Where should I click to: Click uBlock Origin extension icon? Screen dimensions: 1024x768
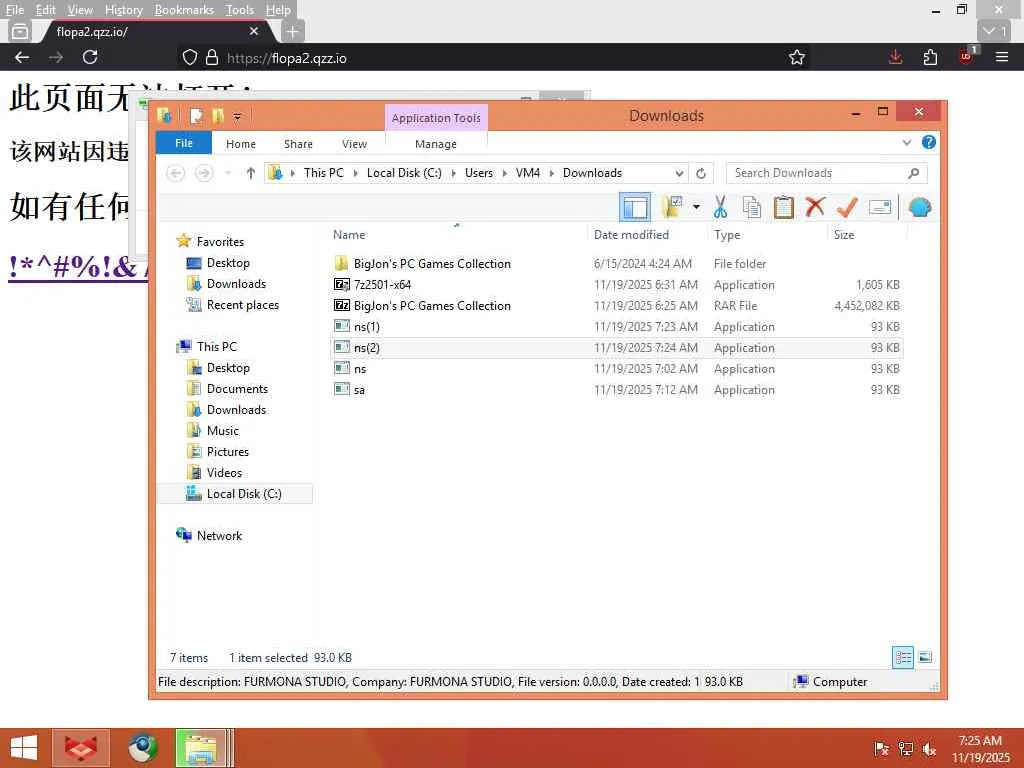pyautogui.click(x=966, y=56)
